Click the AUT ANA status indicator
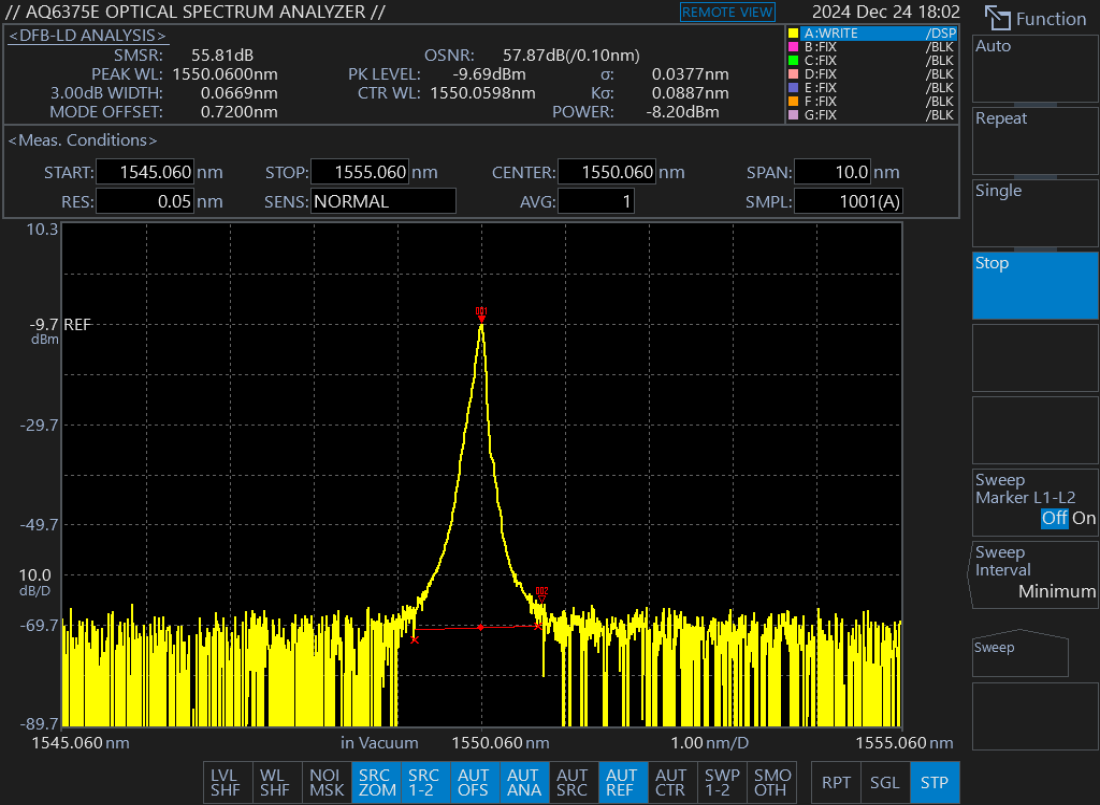Viewport: 1100px width, 805px height. 524,782
